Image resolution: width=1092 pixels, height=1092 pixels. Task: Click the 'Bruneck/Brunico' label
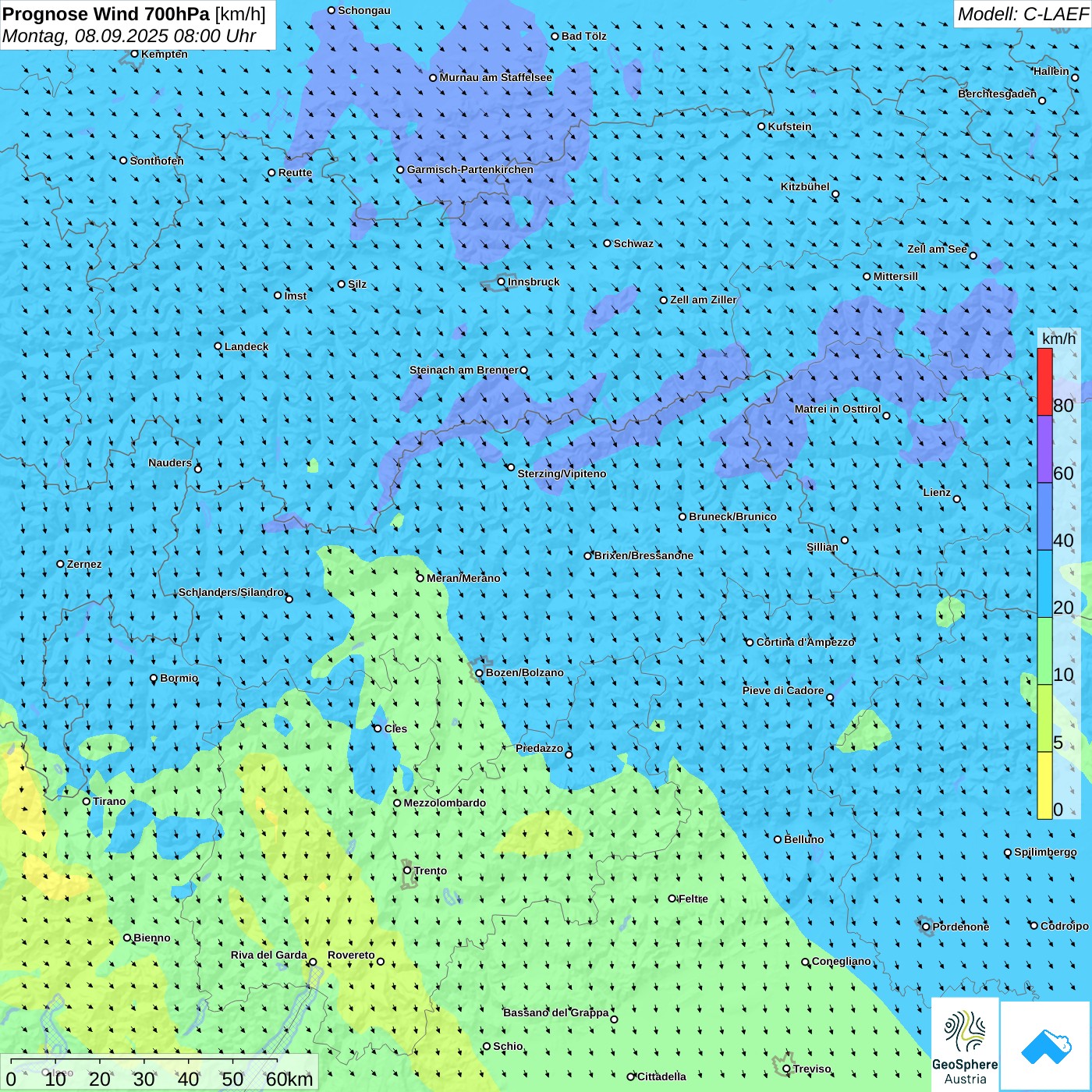[733, 516]
